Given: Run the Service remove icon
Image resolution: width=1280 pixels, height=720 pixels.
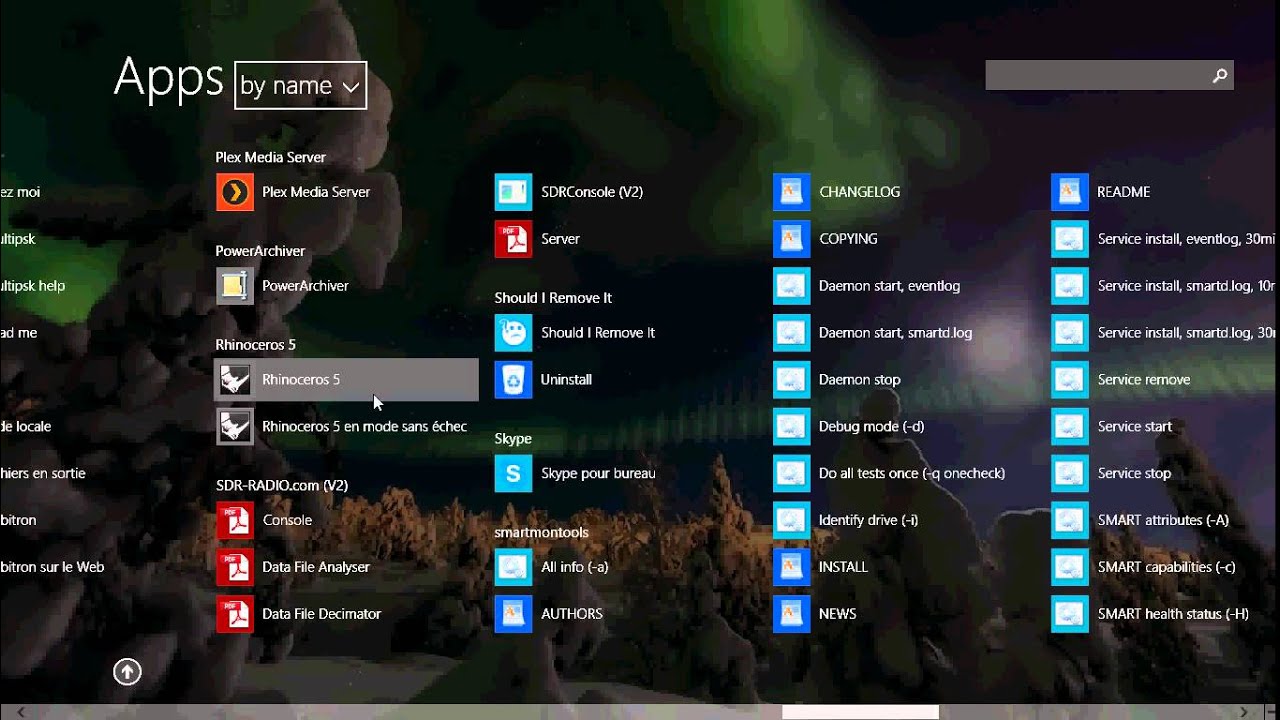Looking at the screenshot, I should [x=1069, y=380].
